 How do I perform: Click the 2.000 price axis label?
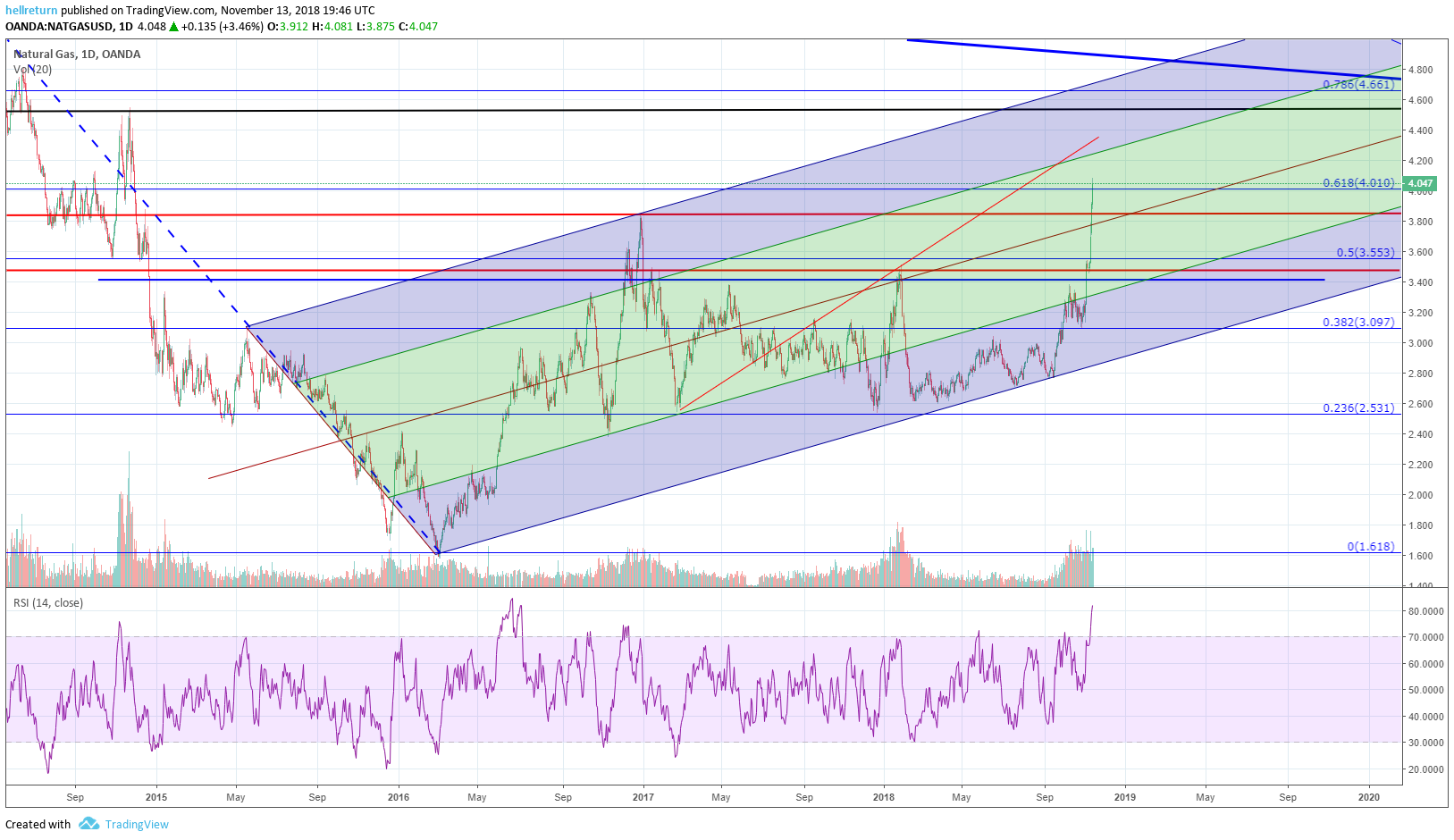(x=1420, y=495)
